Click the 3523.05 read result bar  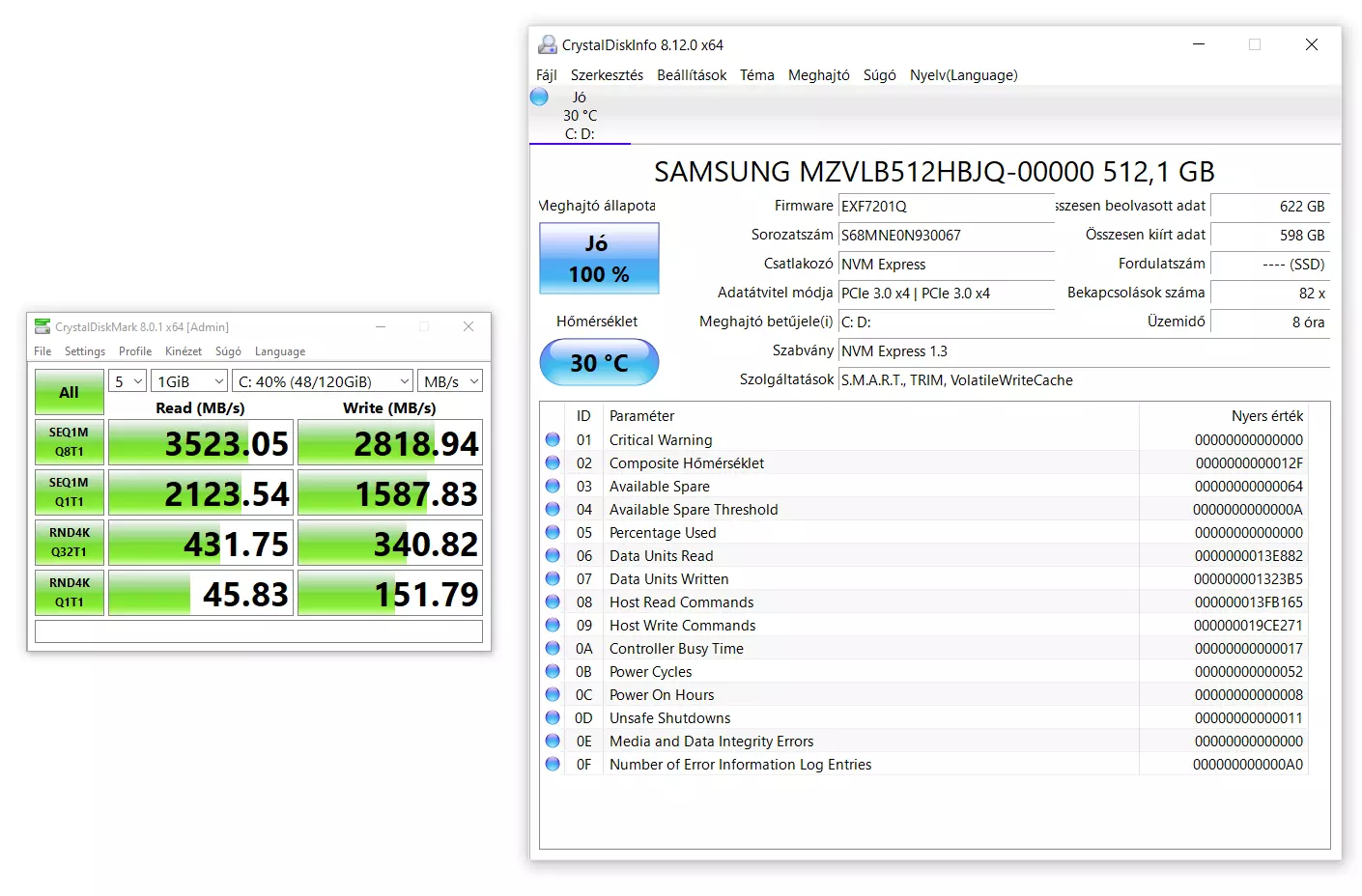click(199, 443)
